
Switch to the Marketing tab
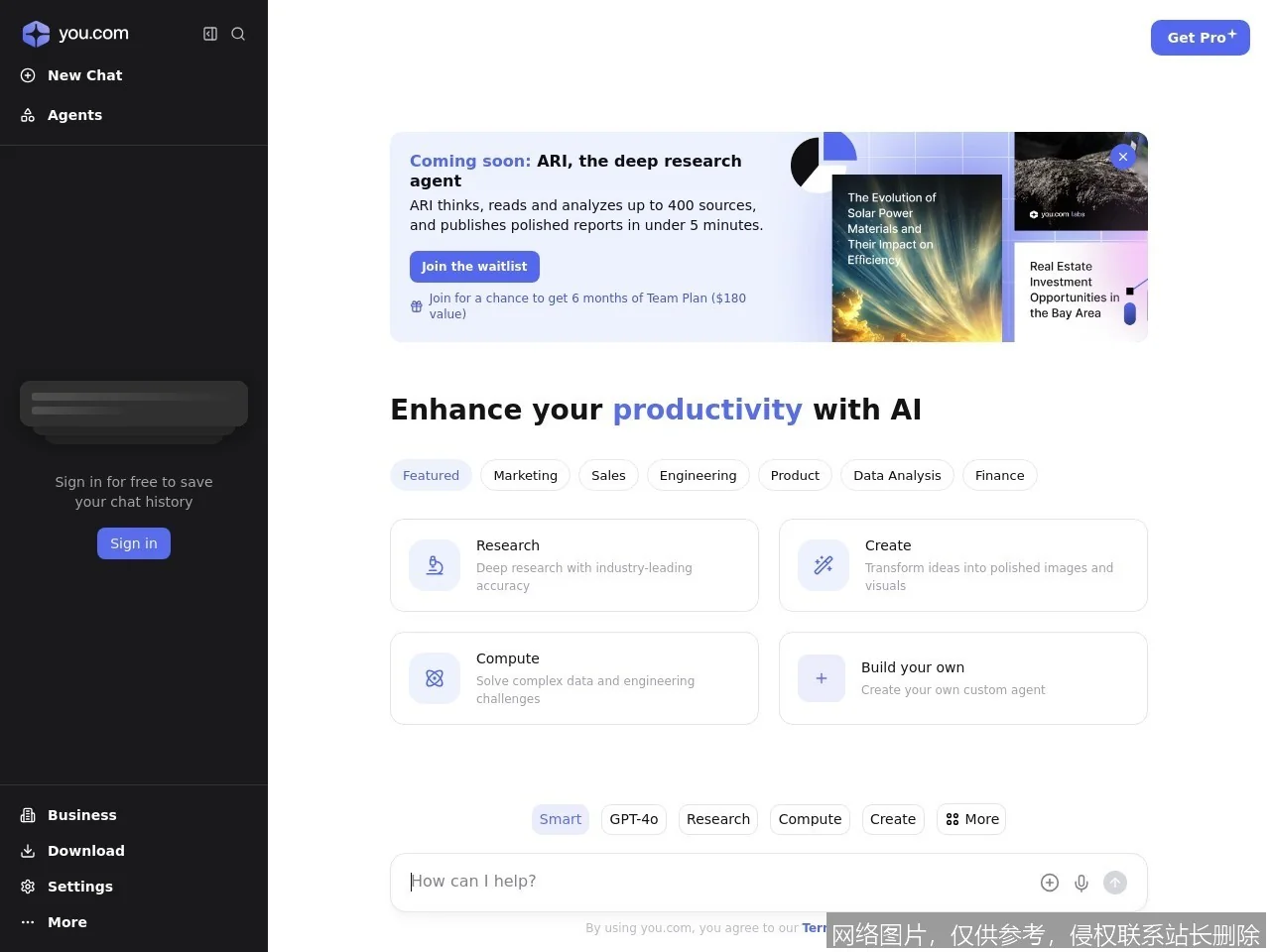coord(525,475)
